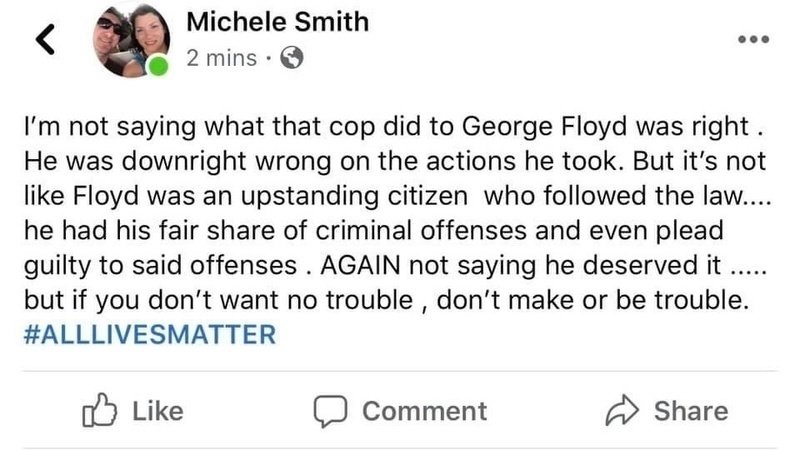Click the #ALLLIVESMATTER hashtag link
The image size is (800, 450).
pos(148,334)
